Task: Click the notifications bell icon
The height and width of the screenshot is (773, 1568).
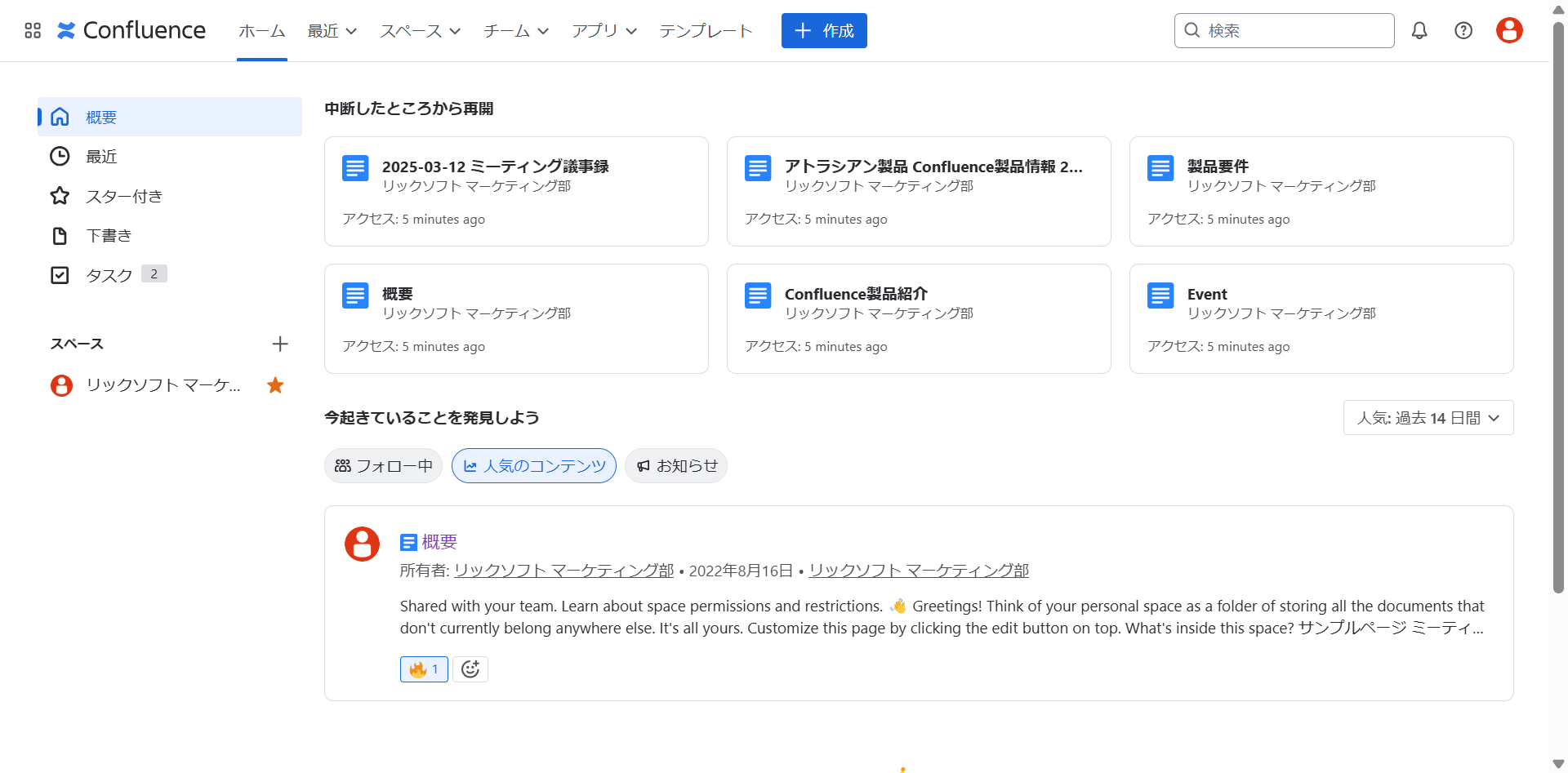Action: pos(1419,31)
